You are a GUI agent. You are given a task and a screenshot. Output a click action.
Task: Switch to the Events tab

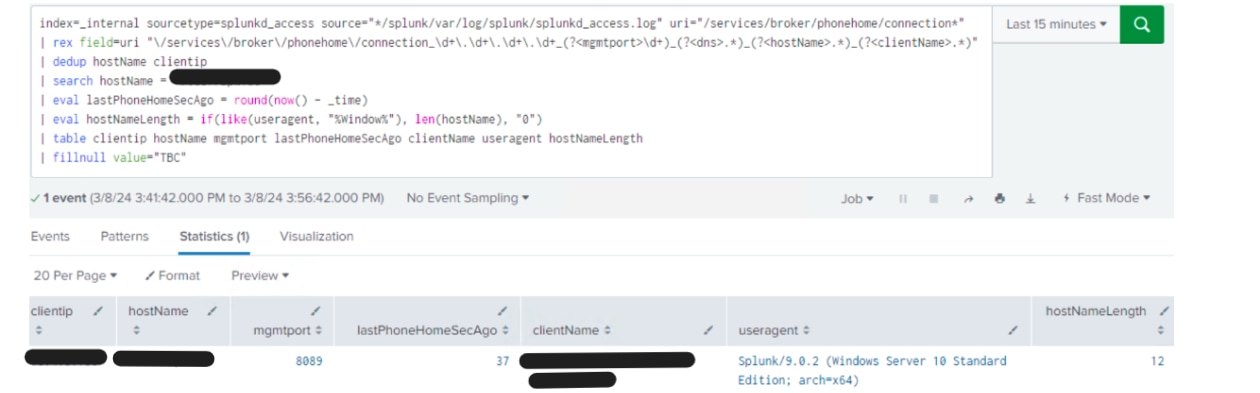point(50,237)
